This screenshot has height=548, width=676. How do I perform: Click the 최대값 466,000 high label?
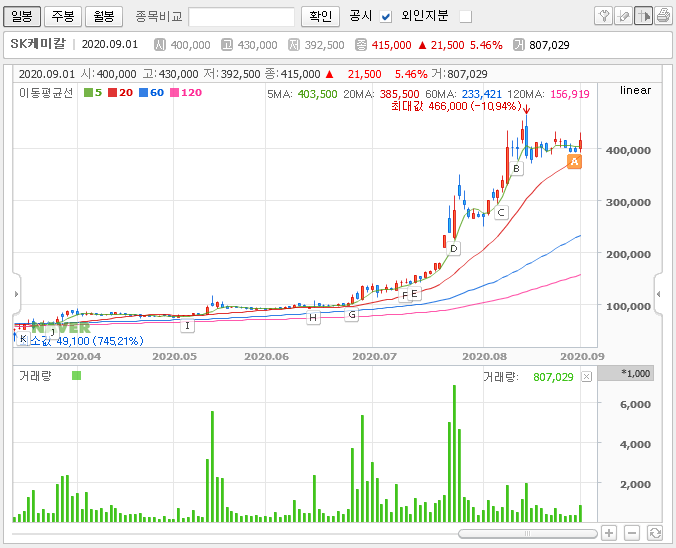click(x=456, y=106)
